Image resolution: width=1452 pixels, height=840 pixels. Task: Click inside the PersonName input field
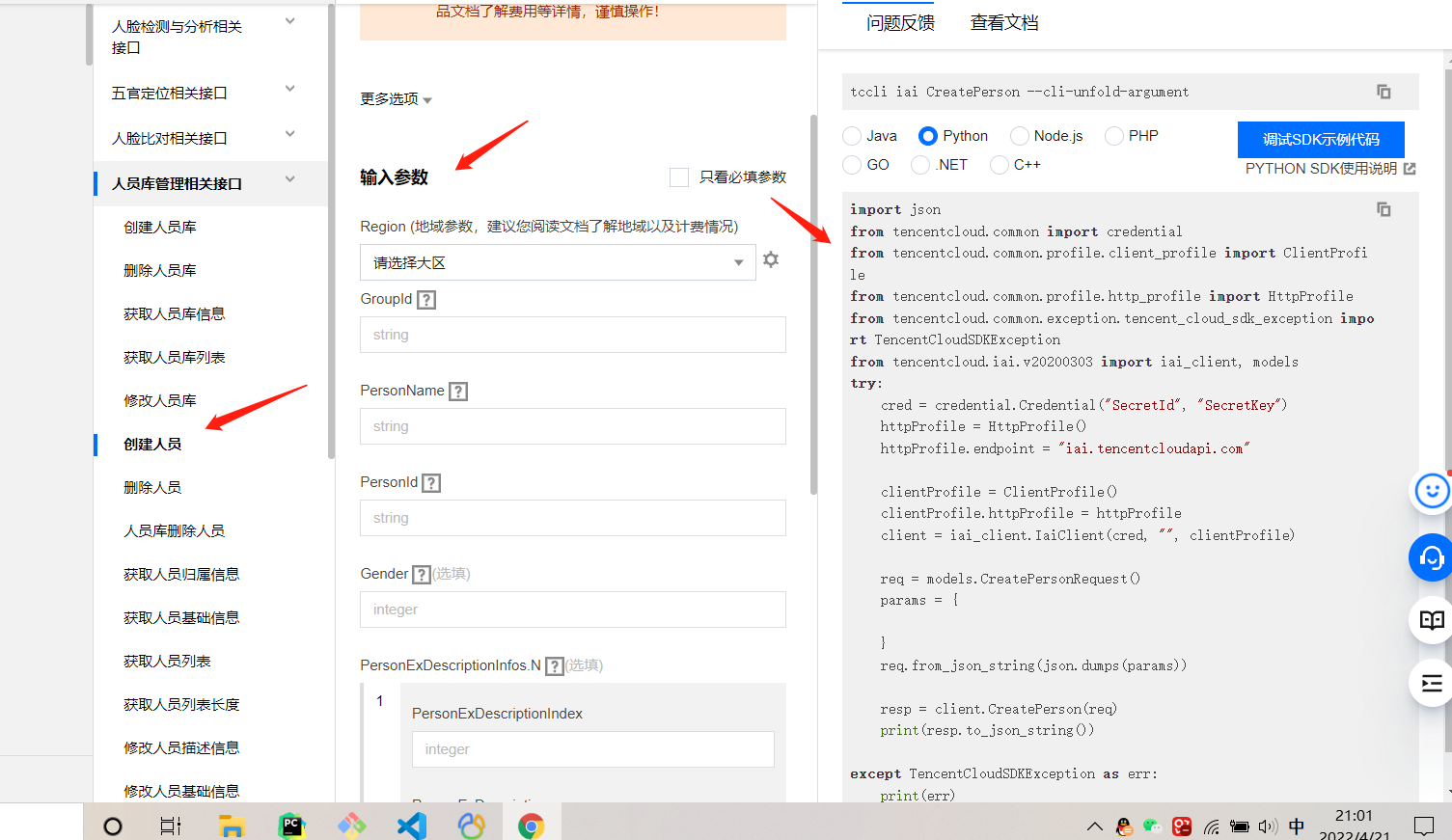572,426
